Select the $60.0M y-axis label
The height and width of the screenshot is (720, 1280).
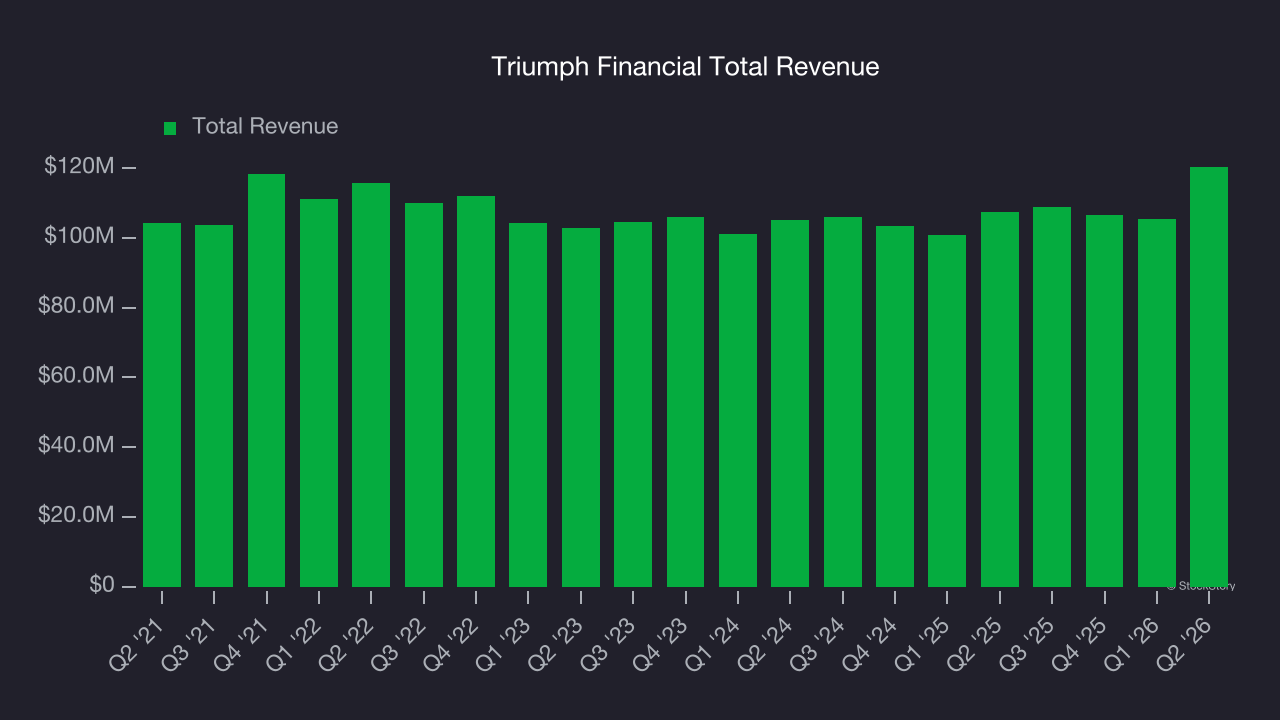[x=76, y=376]
